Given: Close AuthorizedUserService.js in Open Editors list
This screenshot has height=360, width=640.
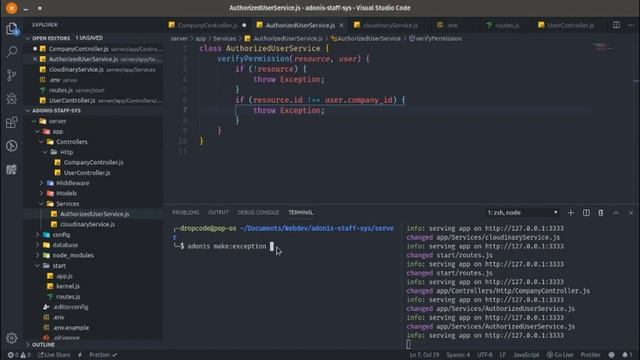Looking at the screenshot, I should click(35, 59).
